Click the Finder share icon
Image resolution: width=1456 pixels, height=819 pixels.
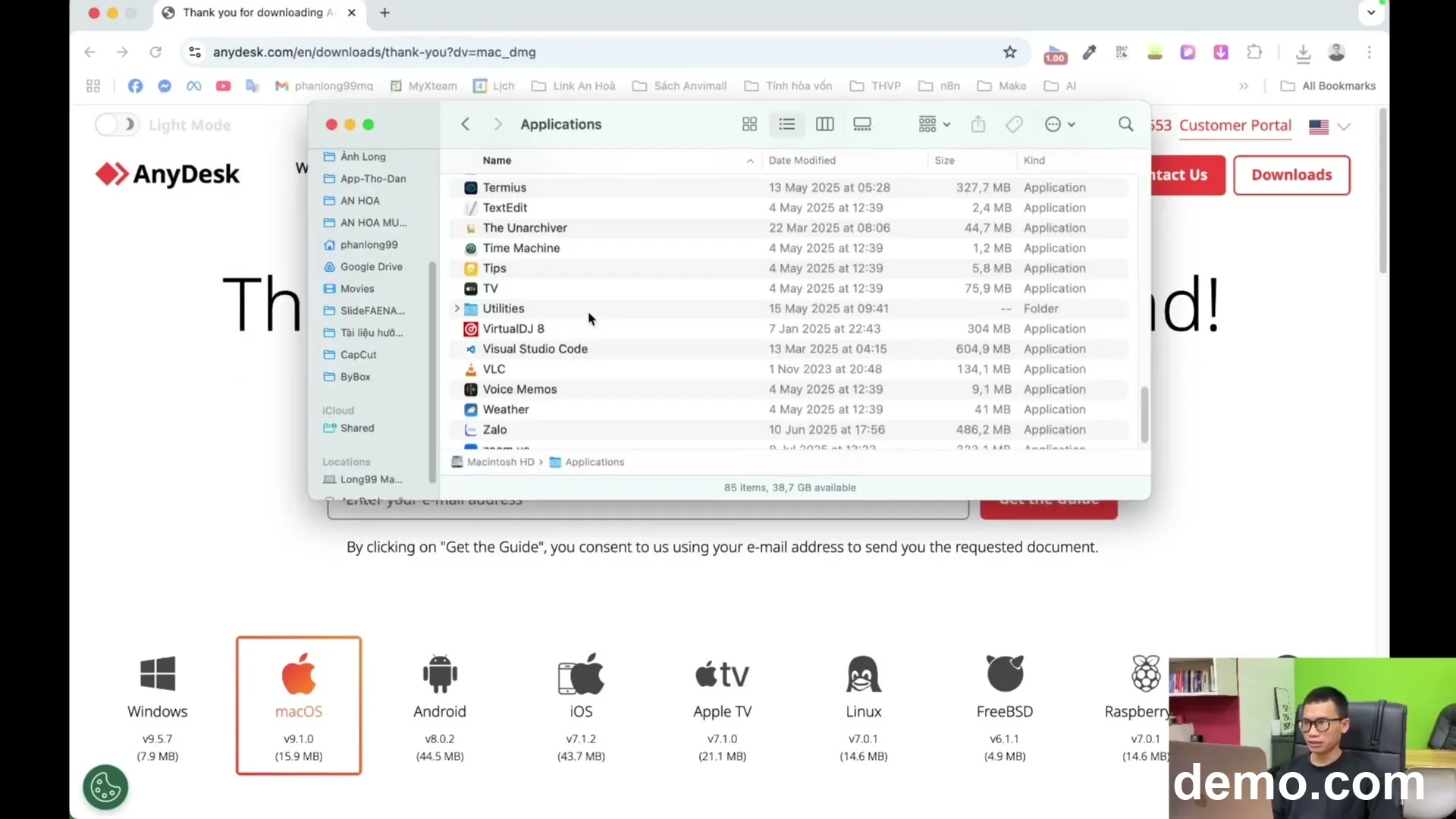pyautogui.click(x=978, y=124)
